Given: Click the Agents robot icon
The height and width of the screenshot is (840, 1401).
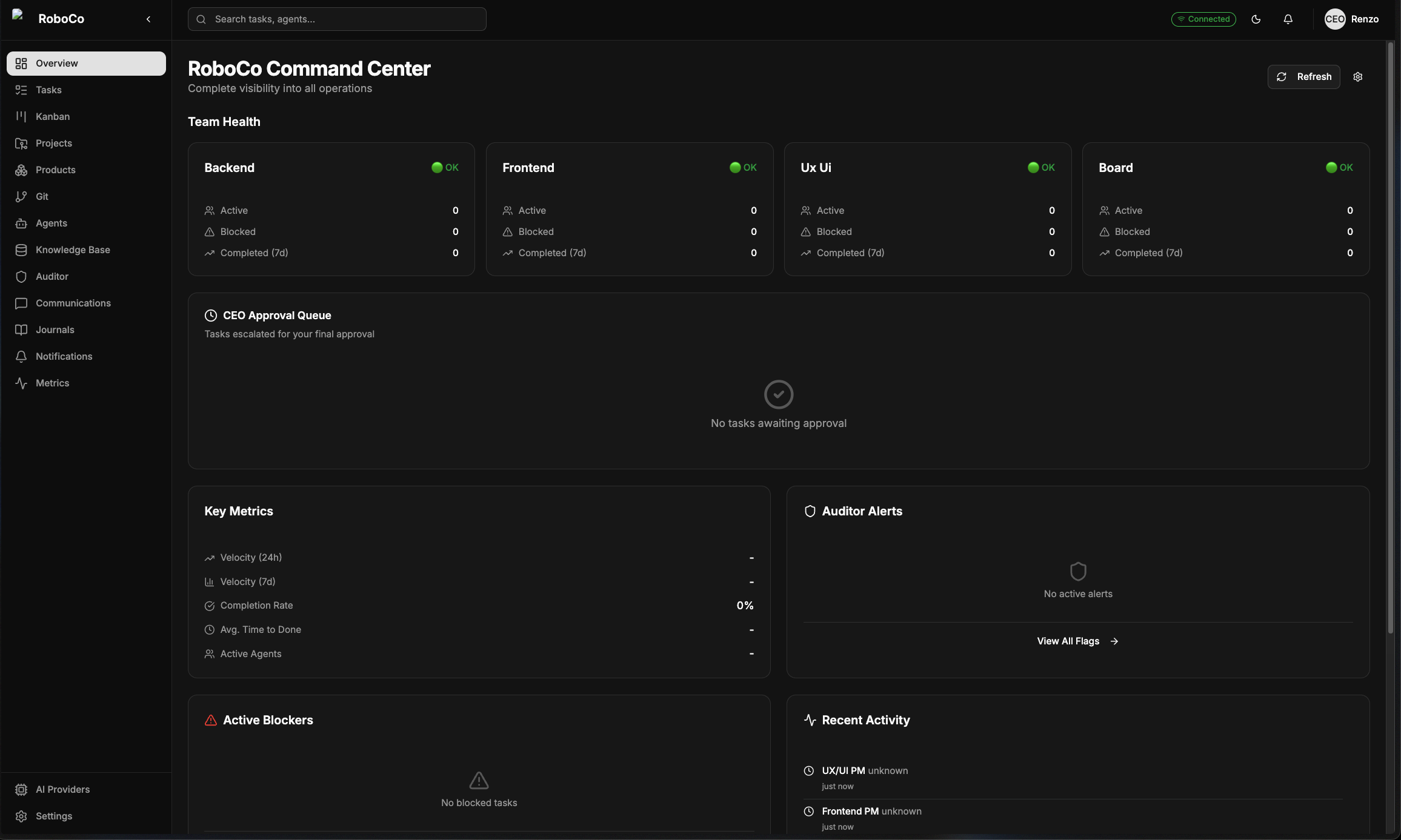Looking at the screenshot, I should [x=21, y=223].
